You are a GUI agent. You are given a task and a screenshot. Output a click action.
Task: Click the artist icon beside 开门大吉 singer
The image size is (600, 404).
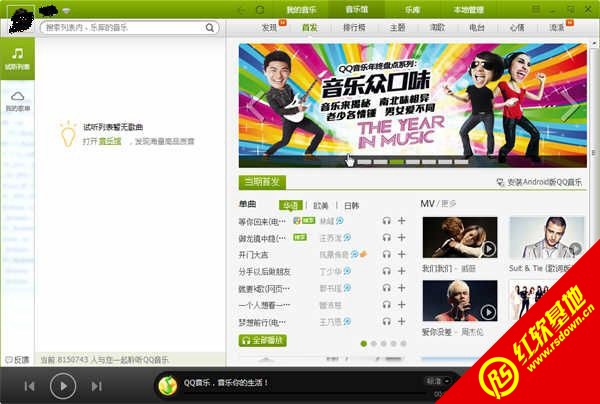click(354, 254)
